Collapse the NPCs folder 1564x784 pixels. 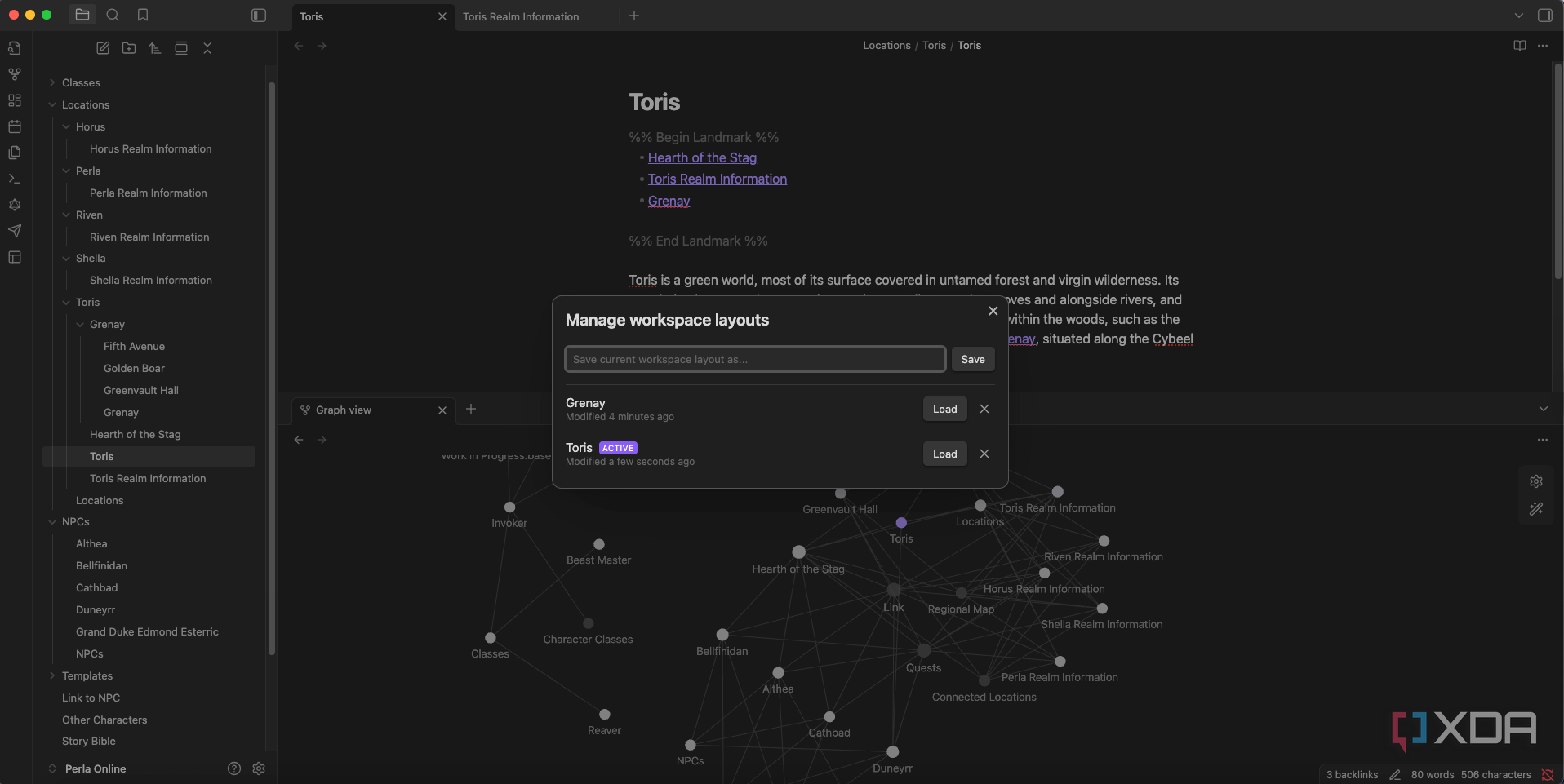pyautogui.click(x=52, y=521)
